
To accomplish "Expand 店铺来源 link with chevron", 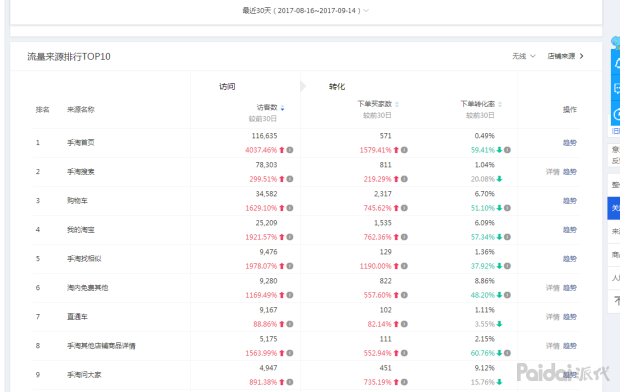I will click(565, 56).
